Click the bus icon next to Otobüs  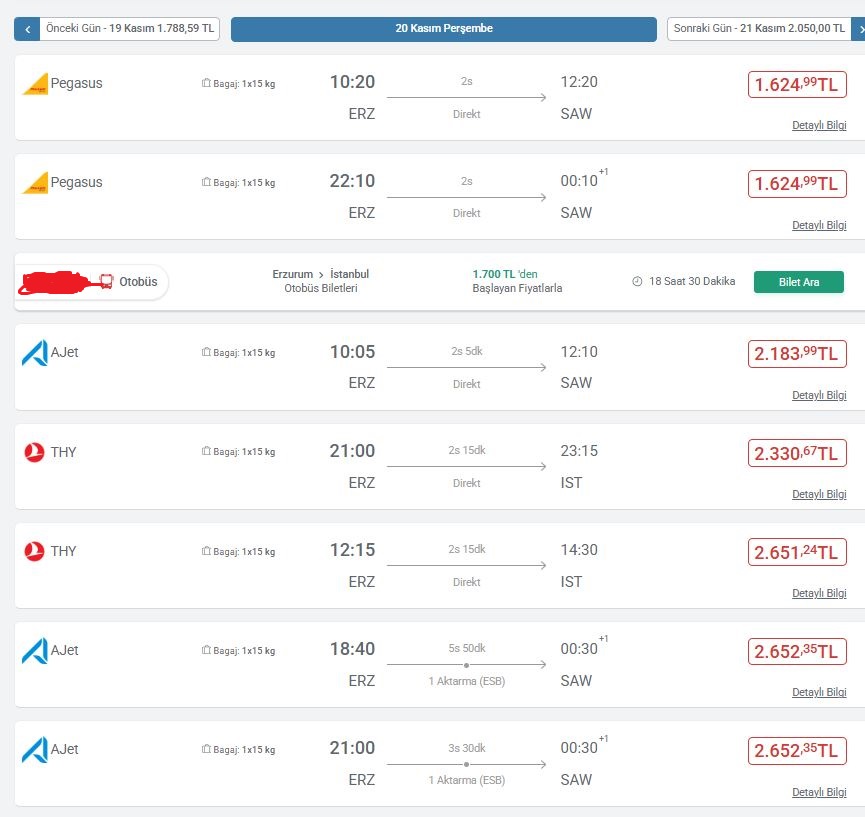click(106, 282)
